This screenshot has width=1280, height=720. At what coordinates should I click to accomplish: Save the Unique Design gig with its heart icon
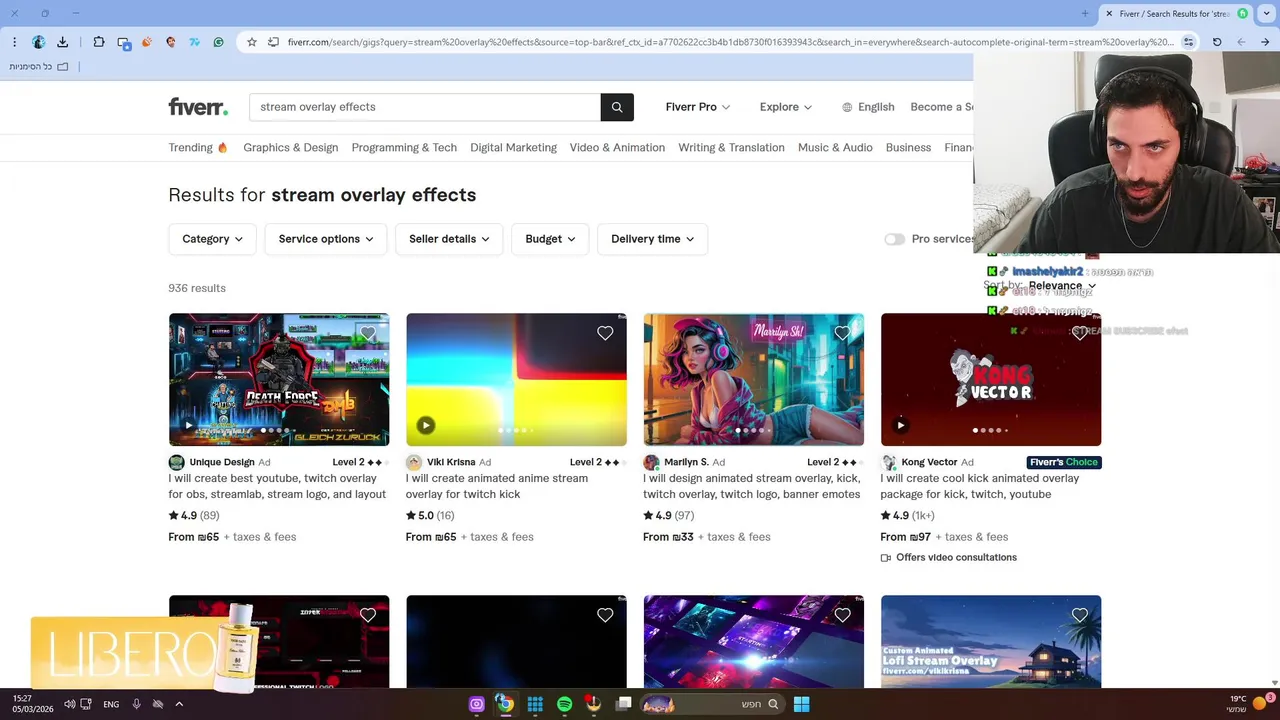(x=368, y=334)
